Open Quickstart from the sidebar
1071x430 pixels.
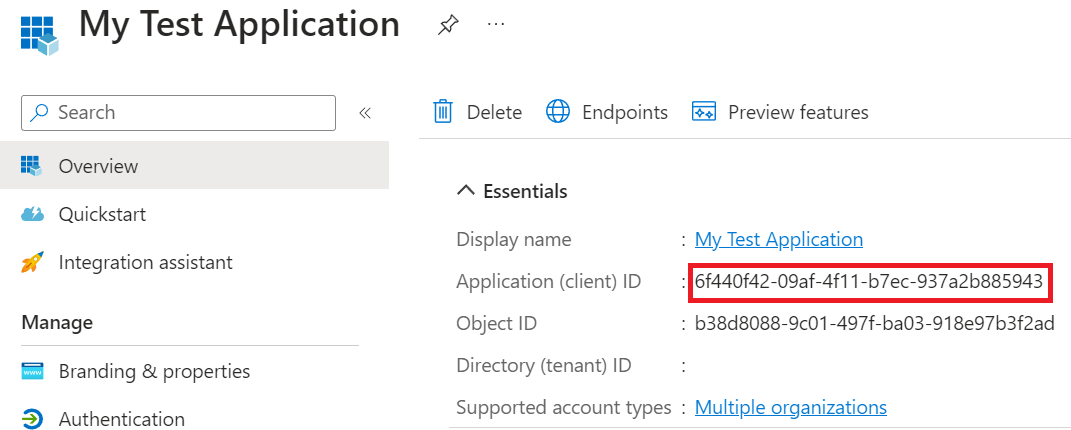click(x=102, y=214)
